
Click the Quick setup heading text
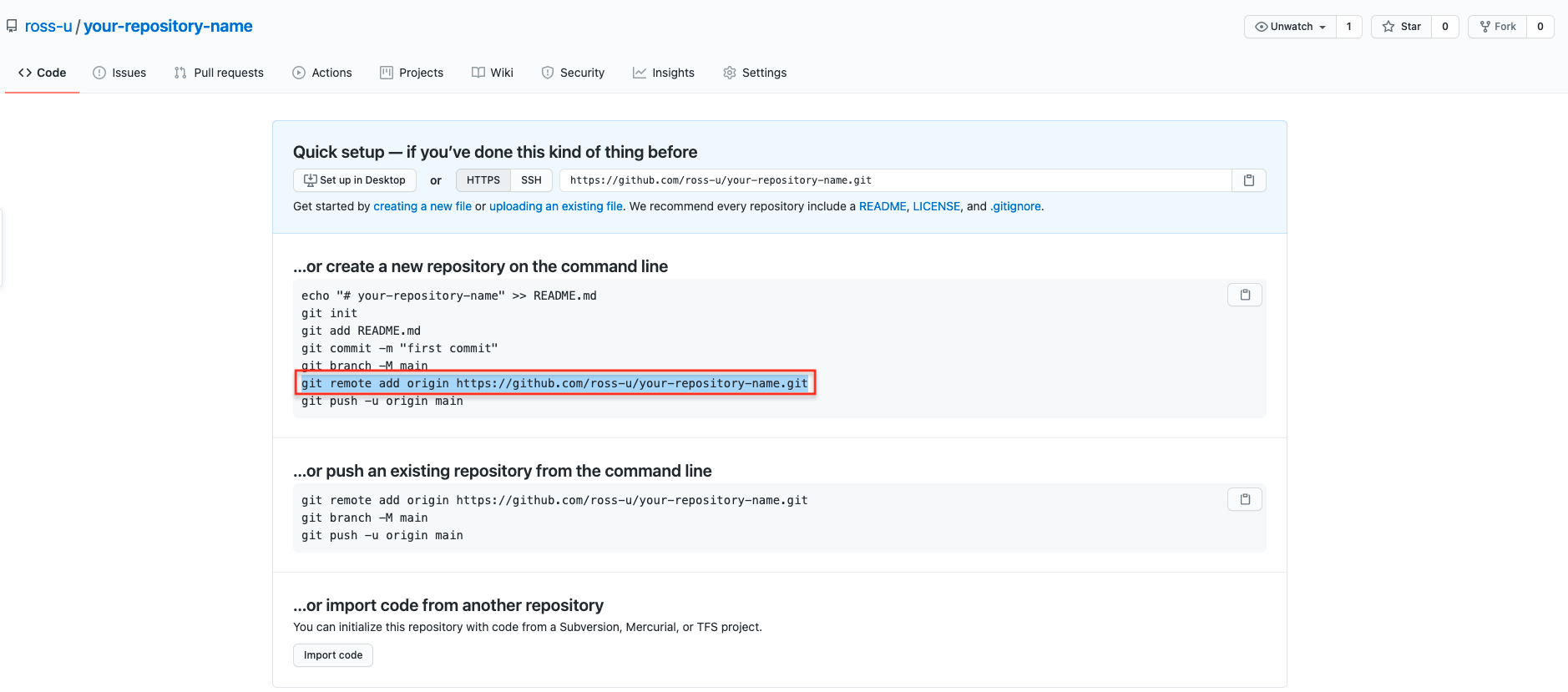tap(495, 152)
